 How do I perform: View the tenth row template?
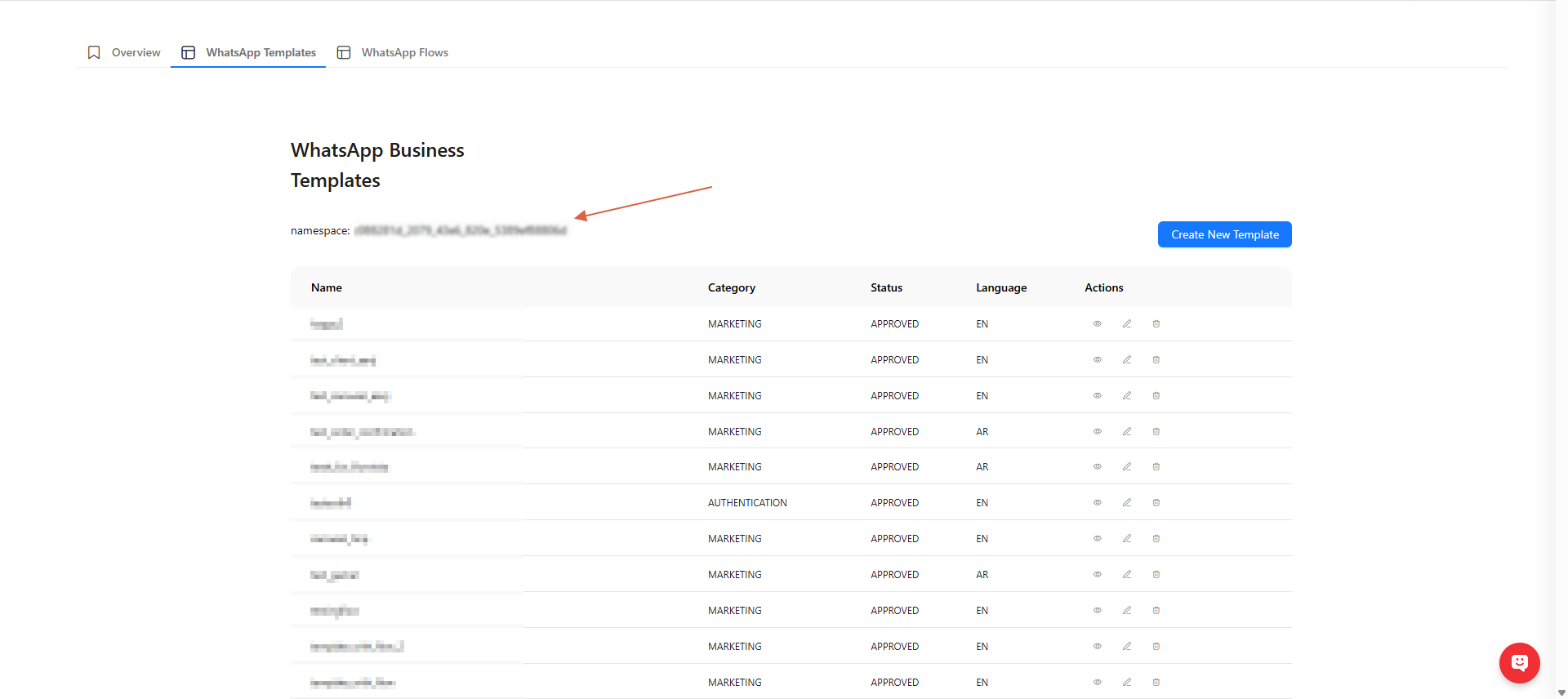click(1098, 647)
